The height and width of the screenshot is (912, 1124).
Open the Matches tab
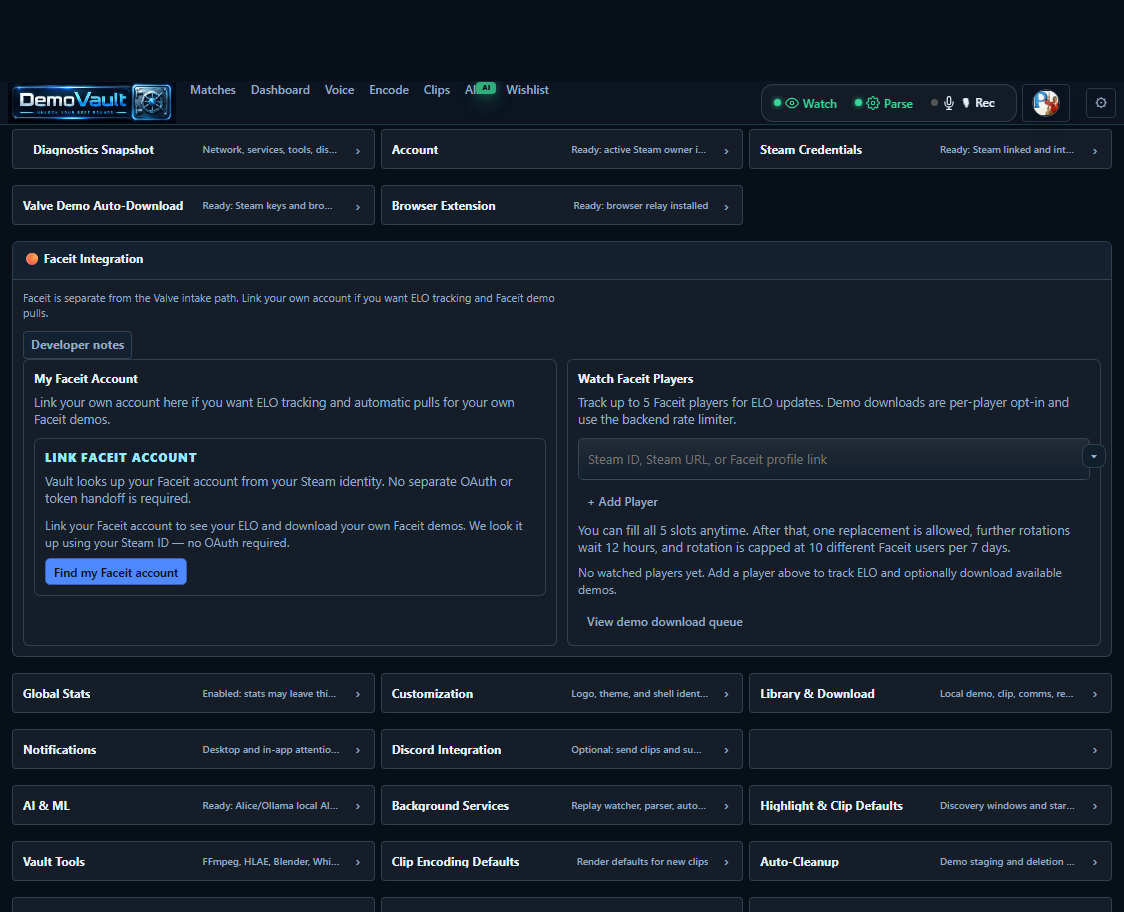[213, 90]
